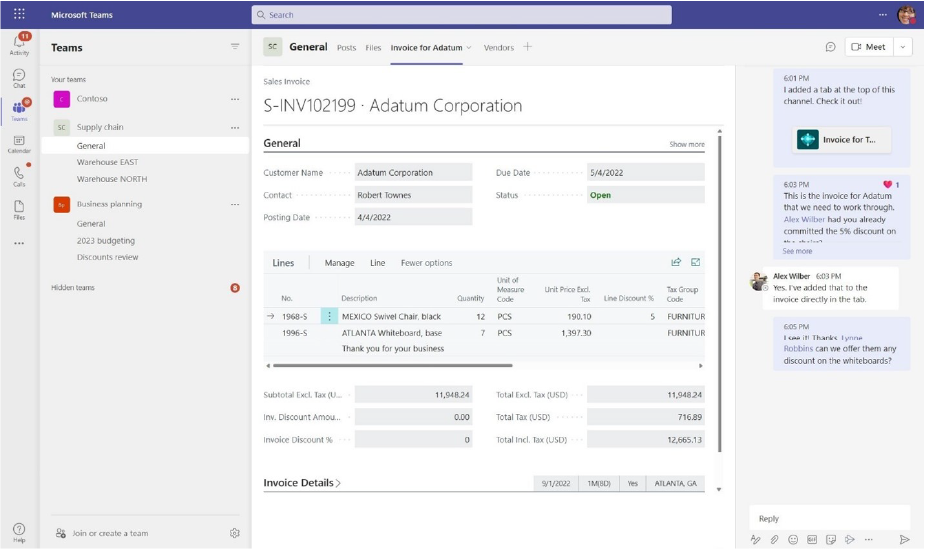Click the Due Date field

click(645, 173)
